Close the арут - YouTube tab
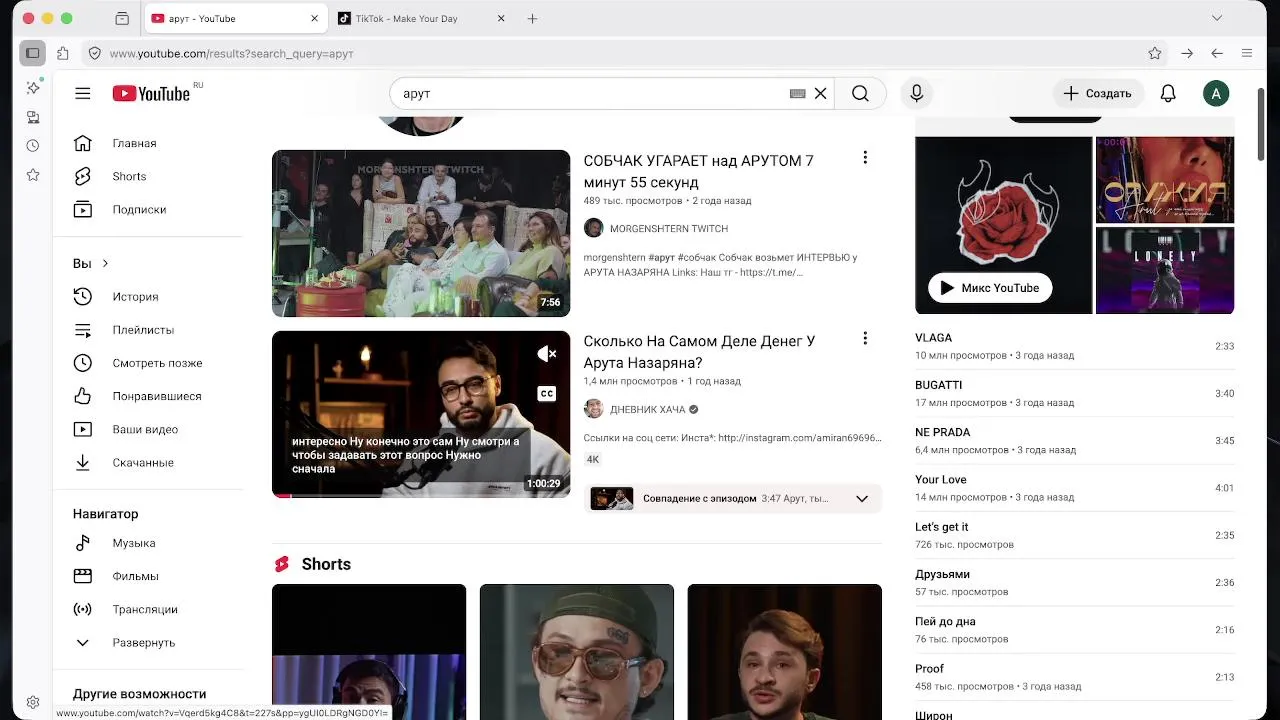This screenshot has height=720, width=1280. tap(314, 18)
